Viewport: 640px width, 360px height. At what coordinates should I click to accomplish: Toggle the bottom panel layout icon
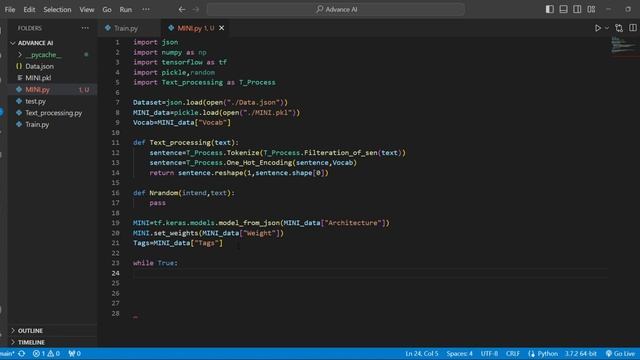pos(563,9)
